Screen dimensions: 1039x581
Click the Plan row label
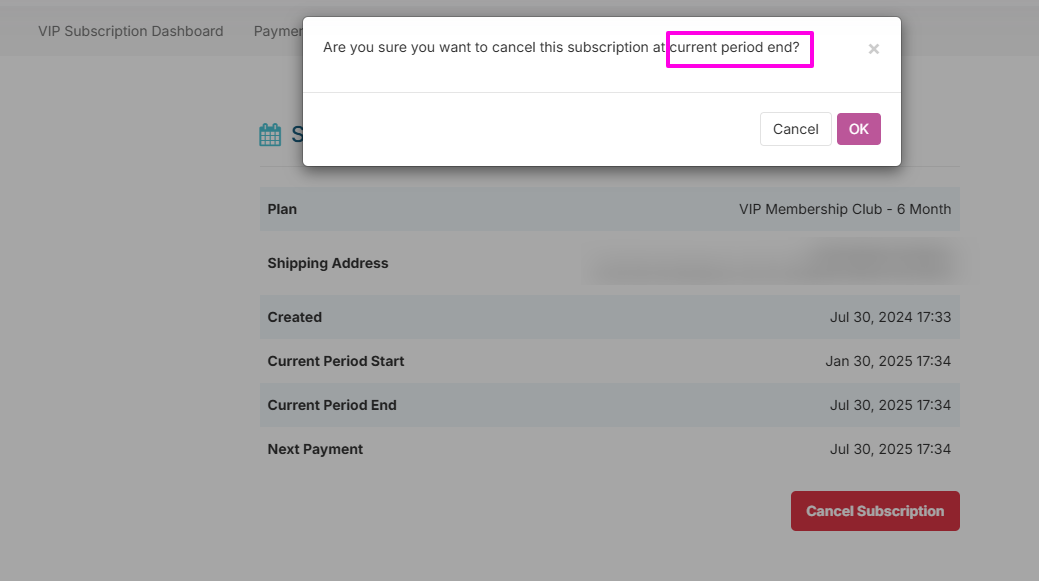[x=282, y=209]
